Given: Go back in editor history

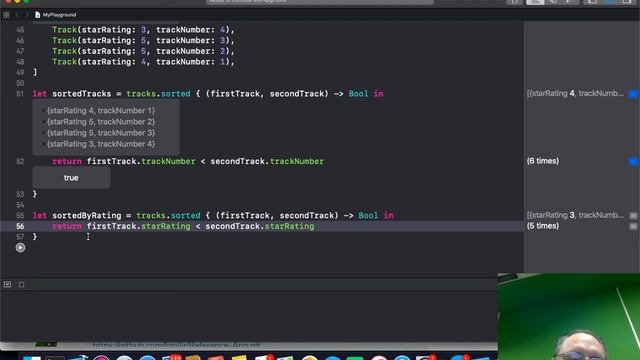Looking at the screenshot, I should tap(17, 15).
